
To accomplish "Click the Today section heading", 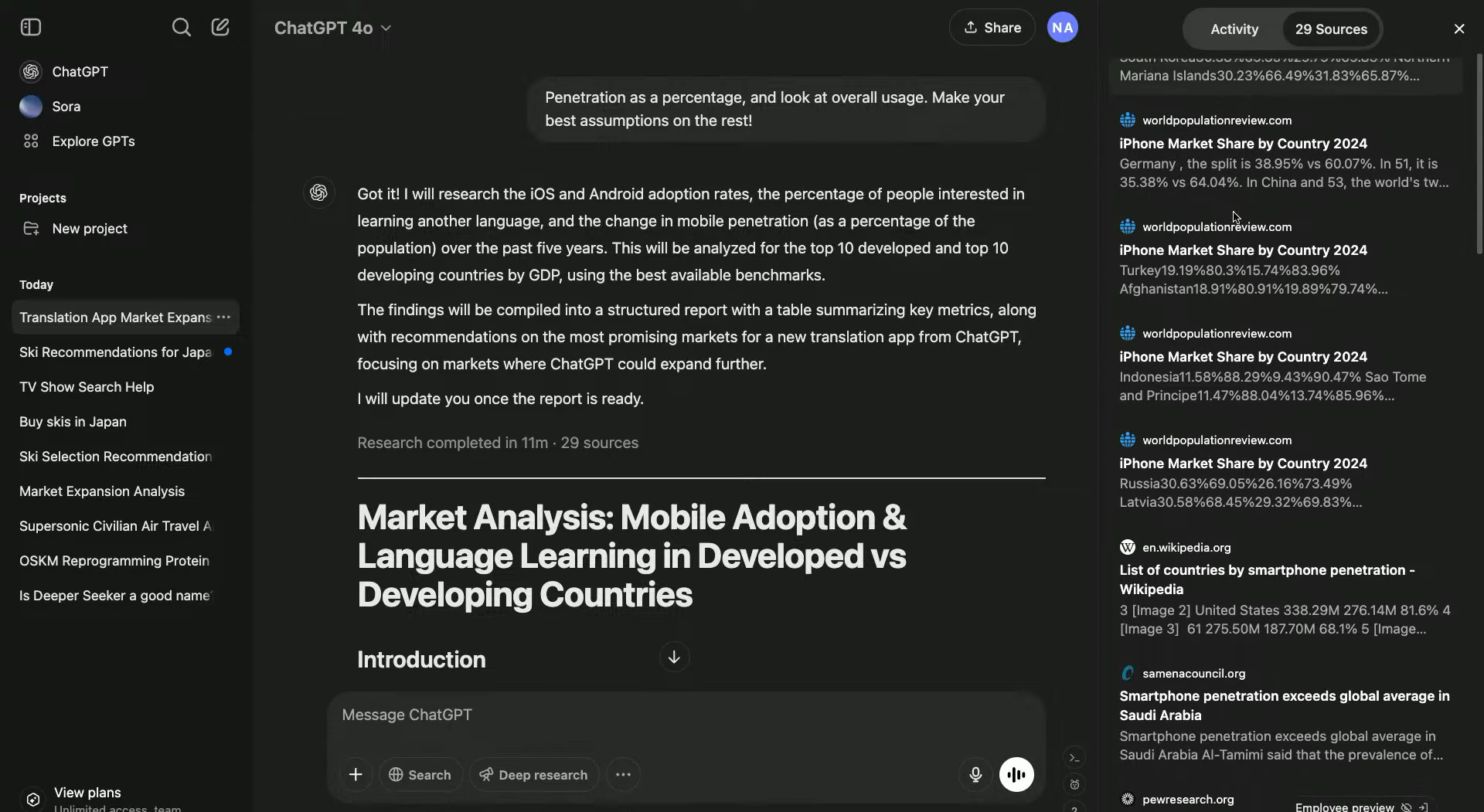I will 36,285.
